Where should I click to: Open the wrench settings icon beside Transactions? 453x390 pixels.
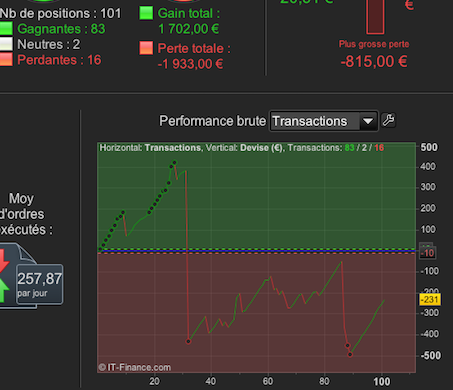tap(388, 120)
